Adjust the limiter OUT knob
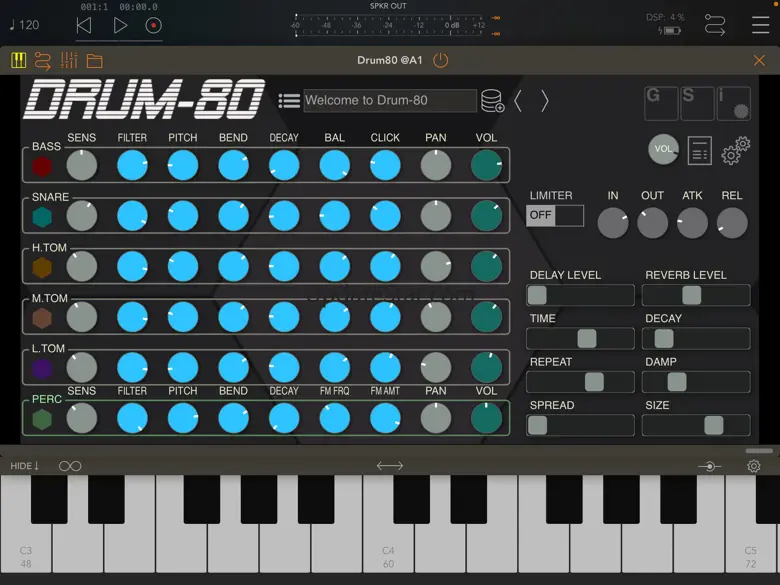The width and height of the screenshot is (780, 585). point(652,223)
